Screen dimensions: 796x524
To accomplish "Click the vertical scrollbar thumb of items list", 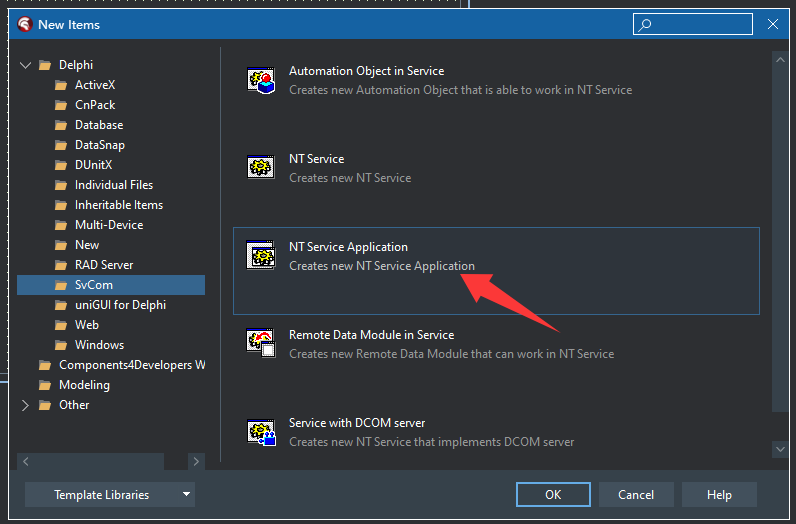I will 780,239.
